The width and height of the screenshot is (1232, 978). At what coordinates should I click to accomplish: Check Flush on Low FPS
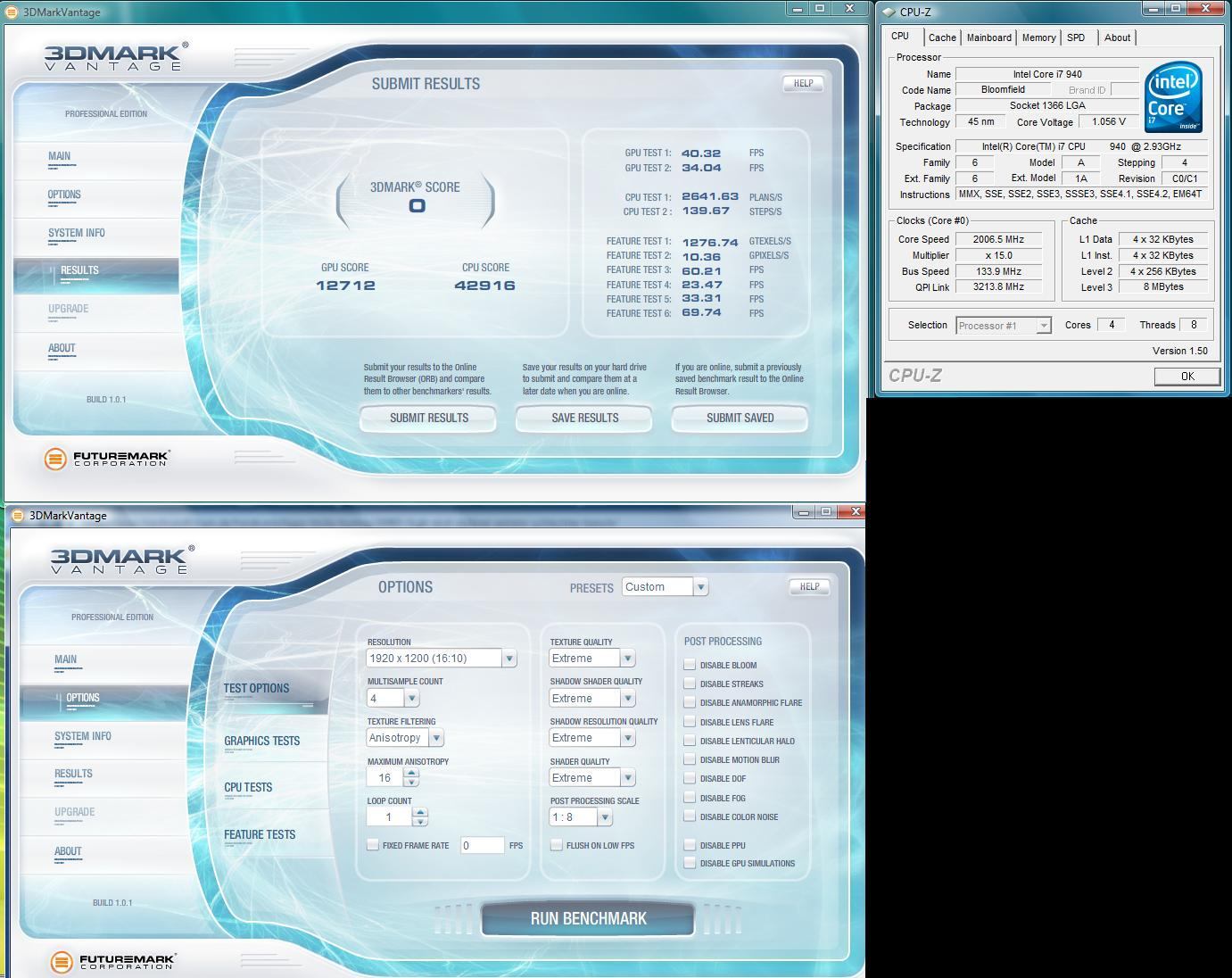pos(557,844)
